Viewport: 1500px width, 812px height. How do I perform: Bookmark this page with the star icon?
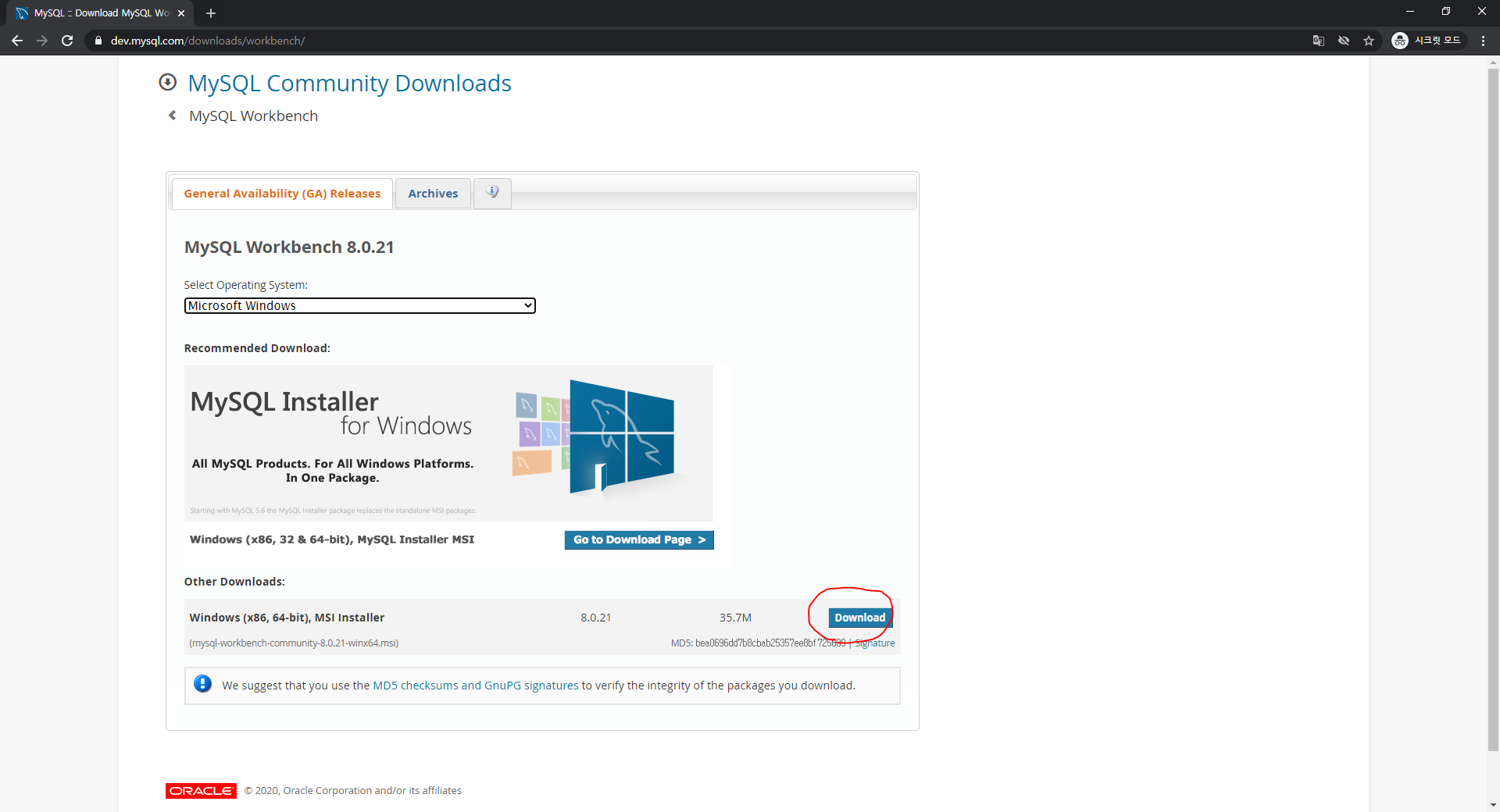1369,41
